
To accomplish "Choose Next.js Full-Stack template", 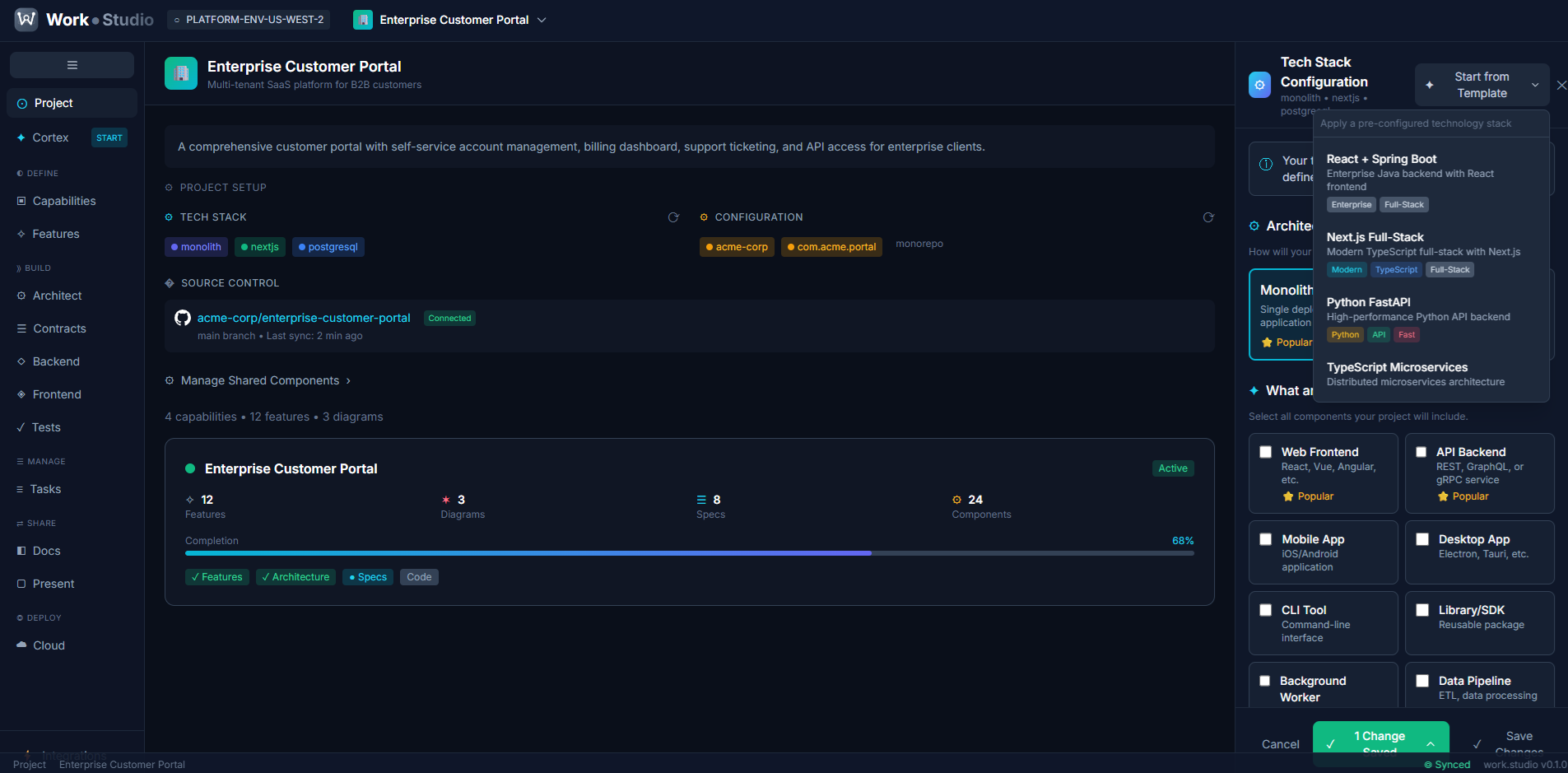I will coord(1433,254).
